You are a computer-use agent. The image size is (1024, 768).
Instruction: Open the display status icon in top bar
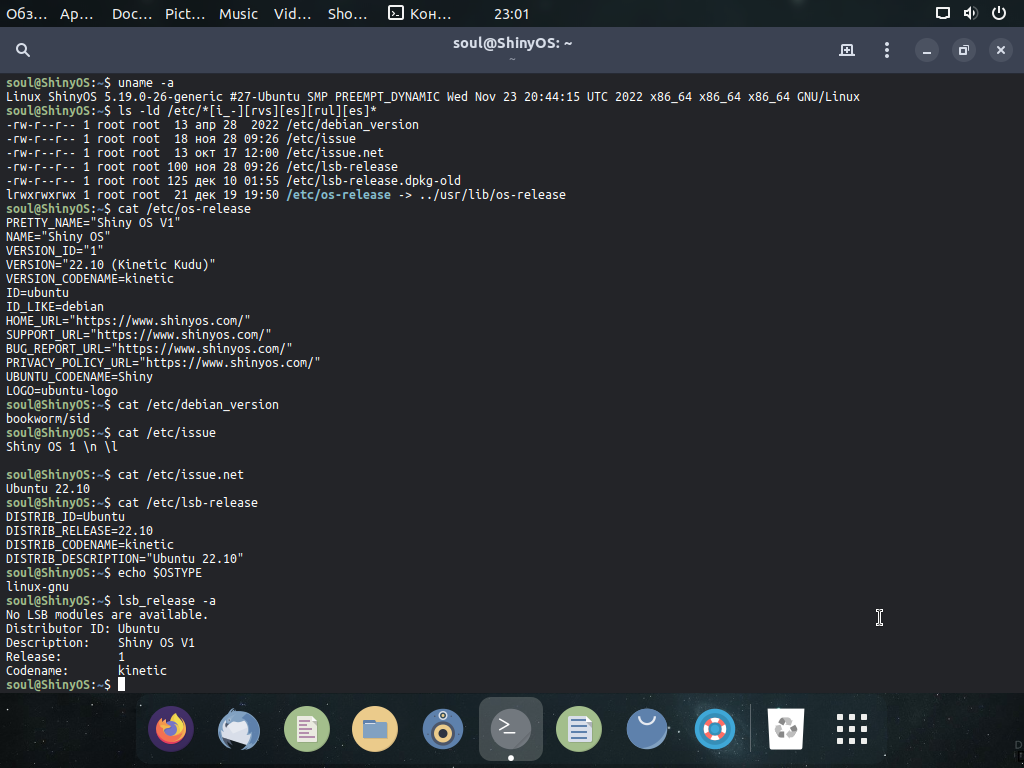[942, 13]
